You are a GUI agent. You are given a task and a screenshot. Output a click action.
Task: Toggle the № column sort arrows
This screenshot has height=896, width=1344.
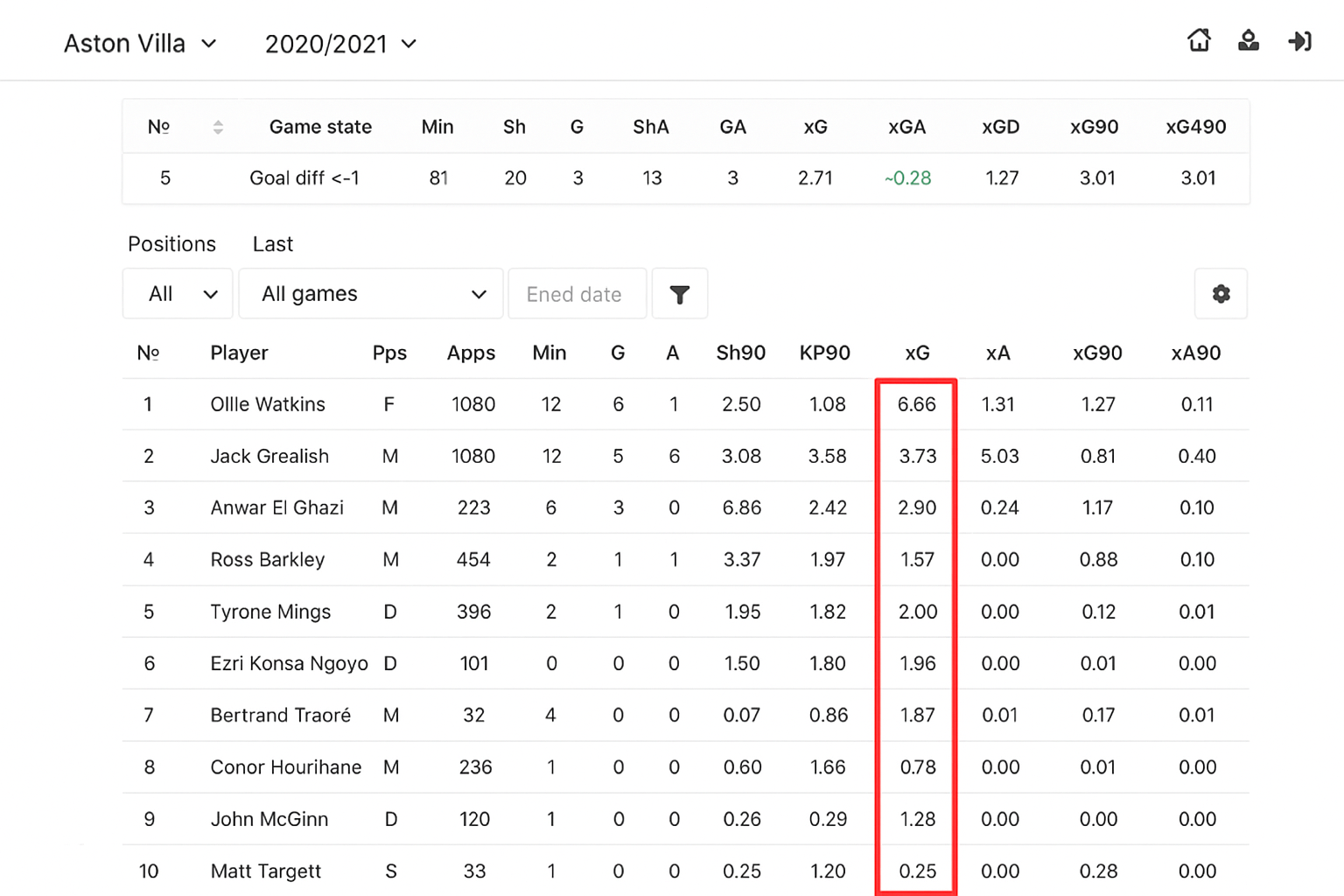coord(218,127)
